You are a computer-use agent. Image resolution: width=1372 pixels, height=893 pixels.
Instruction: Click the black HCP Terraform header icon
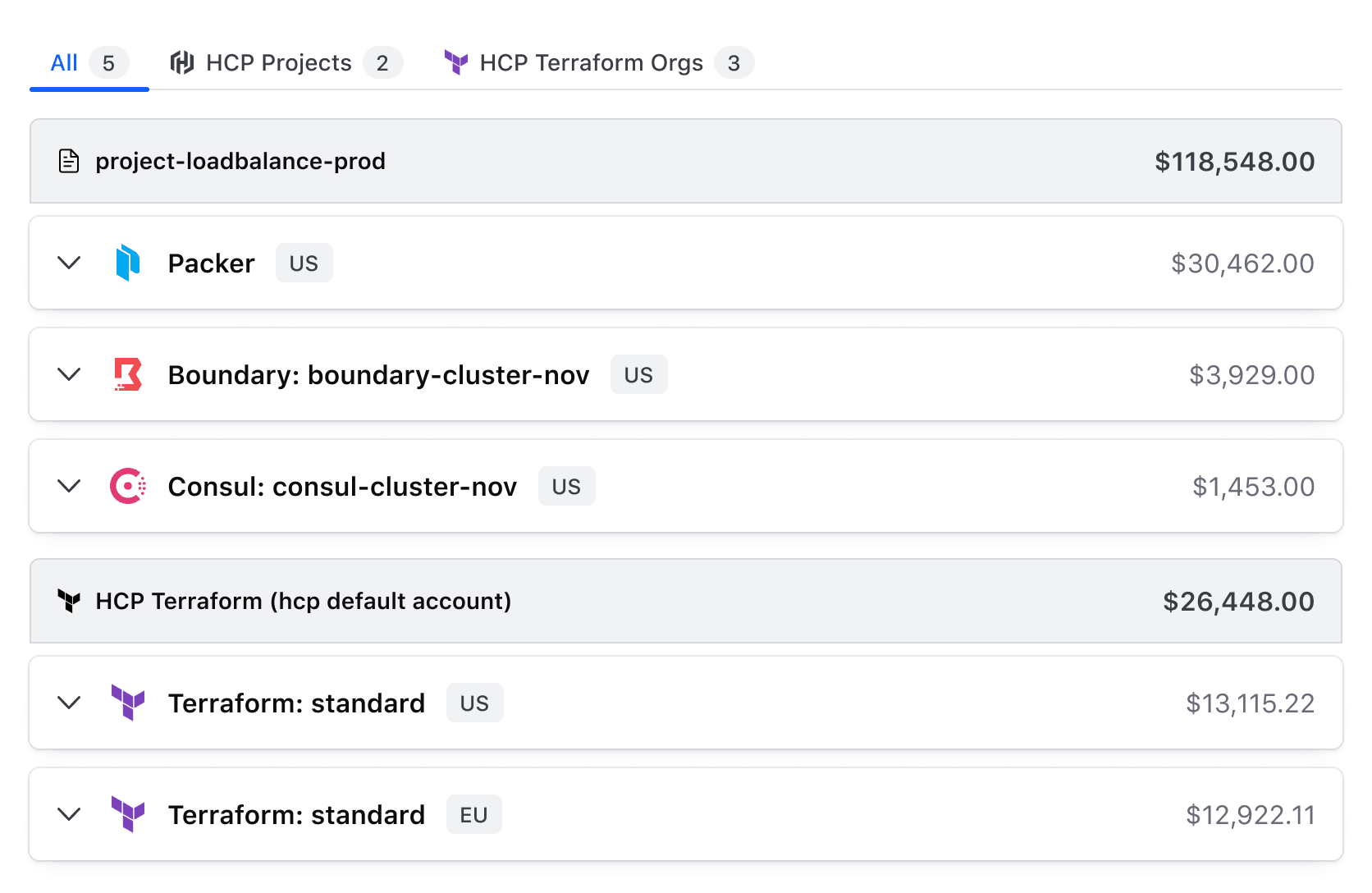pos(69,601)
